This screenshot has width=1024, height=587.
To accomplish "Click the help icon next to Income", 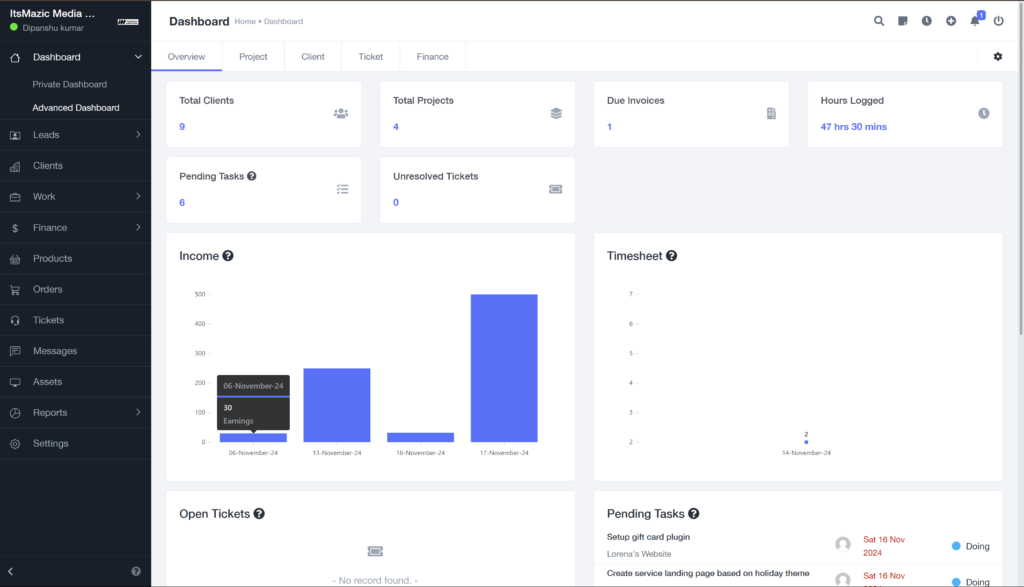I will click(228, 256).
